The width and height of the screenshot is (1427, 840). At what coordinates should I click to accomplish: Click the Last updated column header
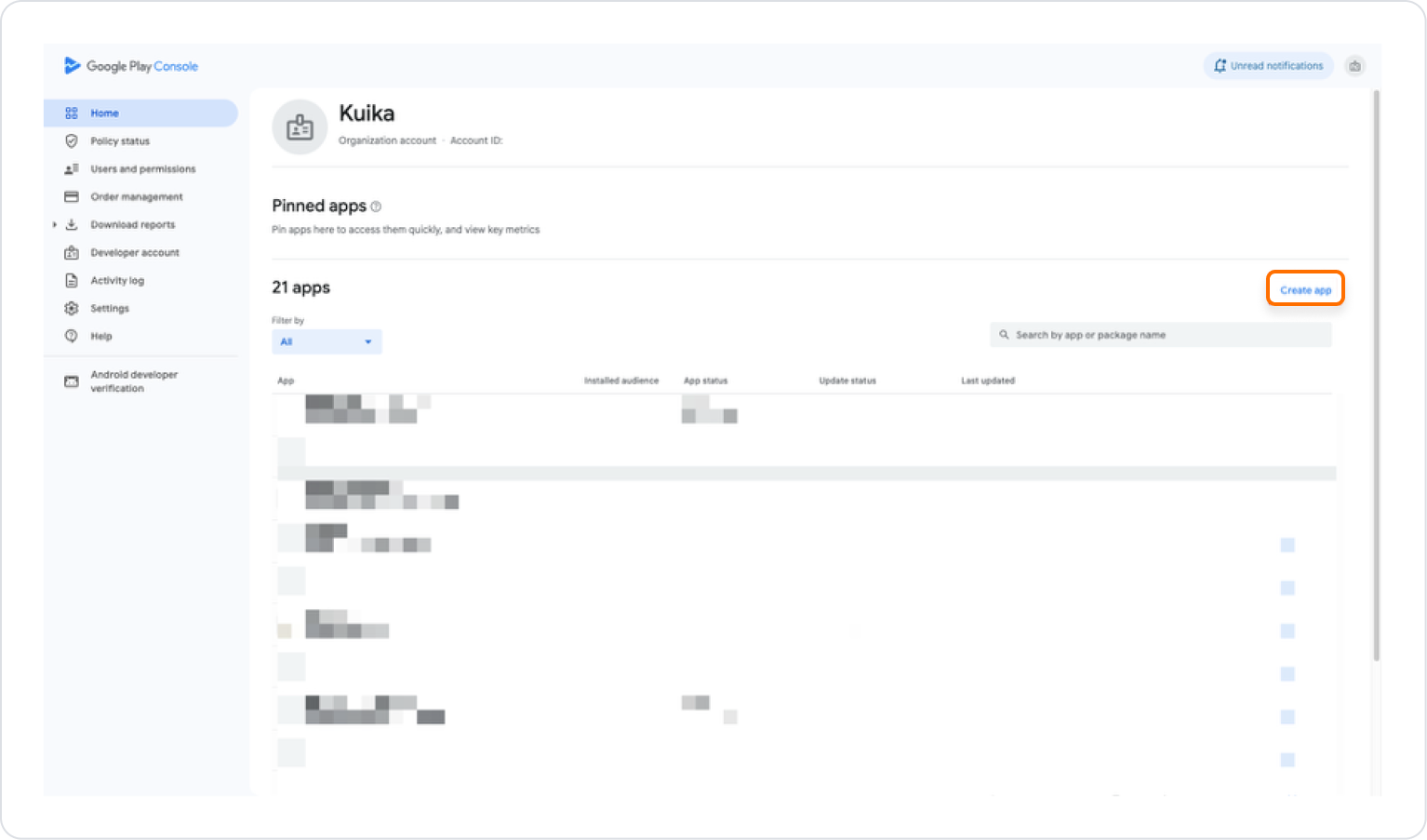click(988, 380)
